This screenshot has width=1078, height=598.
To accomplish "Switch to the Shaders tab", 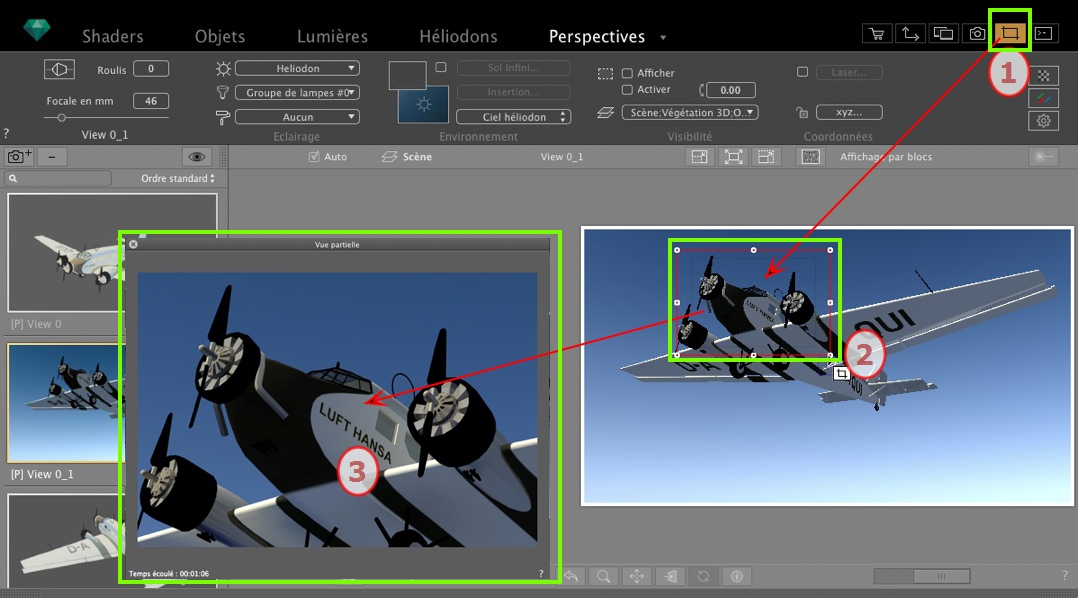I will [x=113, y=36].
